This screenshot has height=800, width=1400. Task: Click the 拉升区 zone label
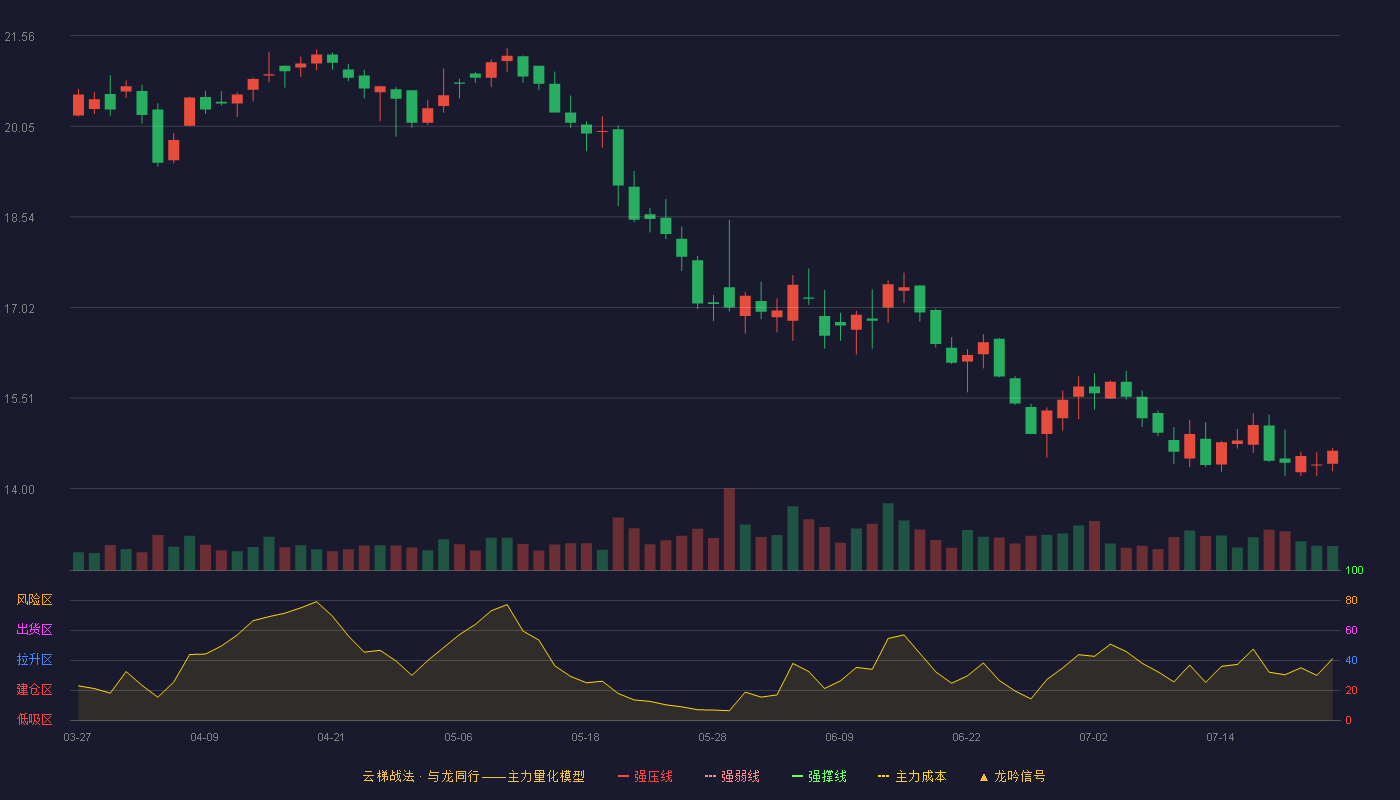click(34, 660)
